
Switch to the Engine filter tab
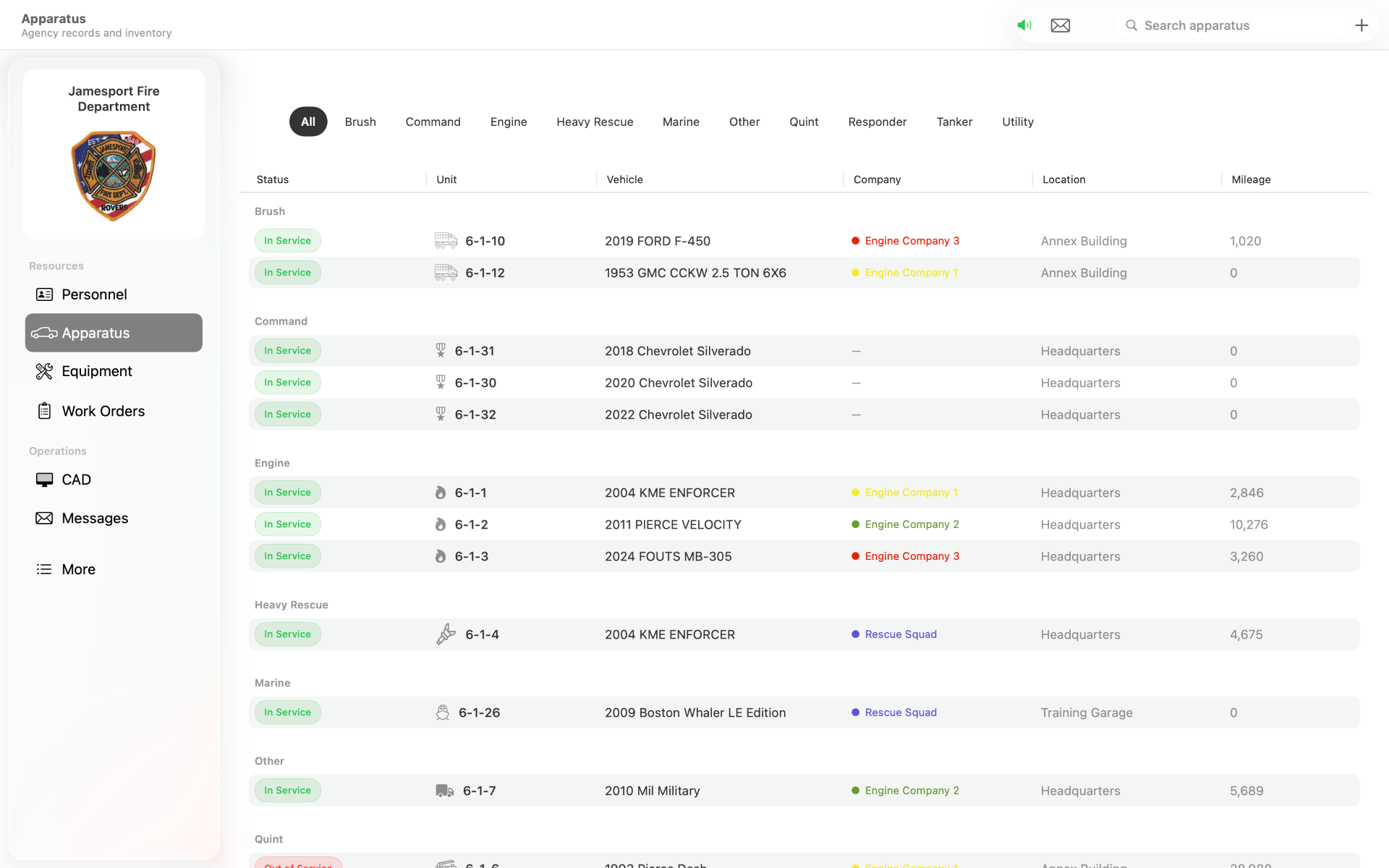509,122
